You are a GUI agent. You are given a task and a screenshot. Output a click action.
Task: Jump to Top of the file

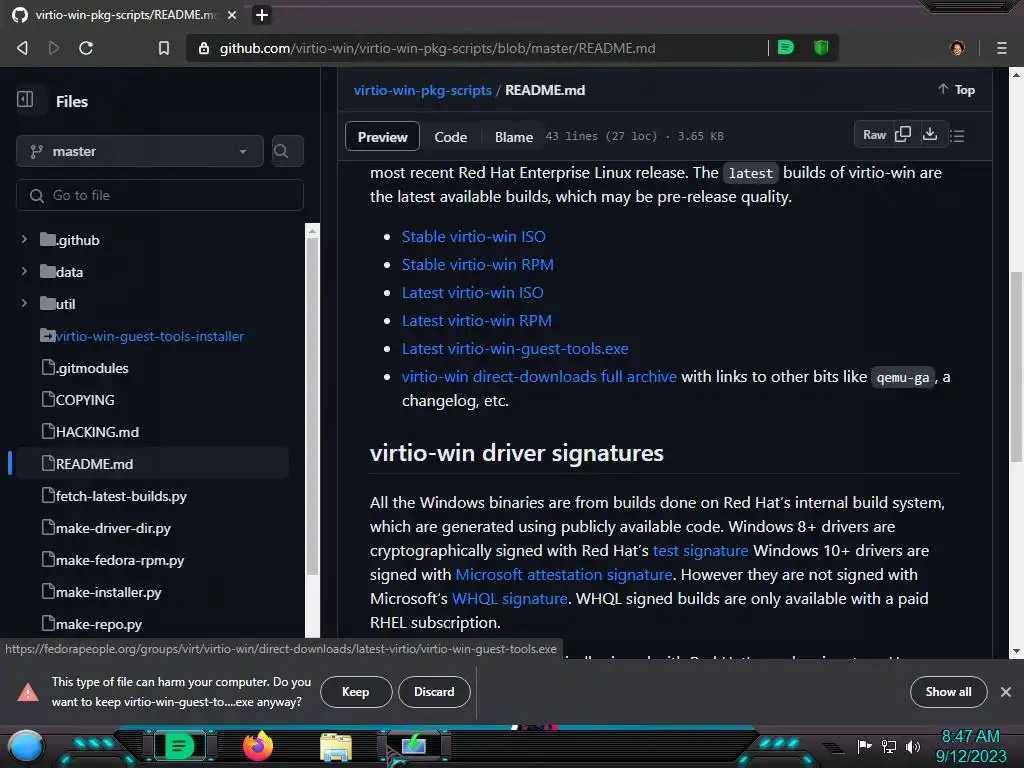point(957,89)
